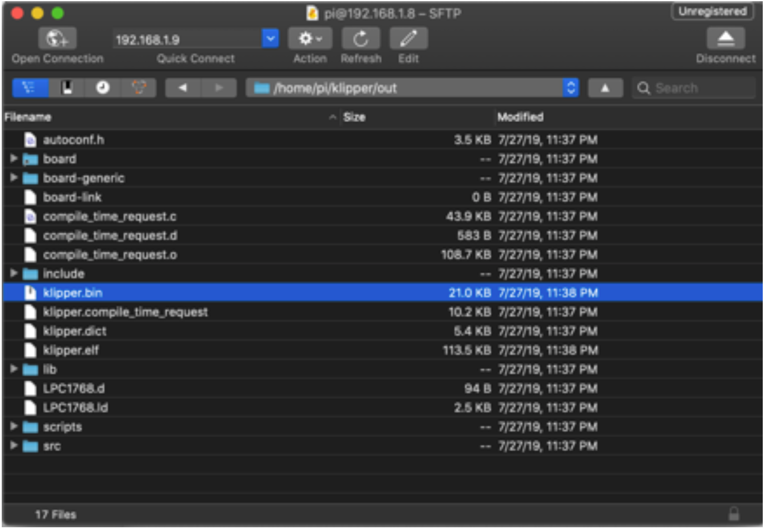This screenshot has width=764, height=528.
Task: Open the Action gear menu
Action: (309, 39)
